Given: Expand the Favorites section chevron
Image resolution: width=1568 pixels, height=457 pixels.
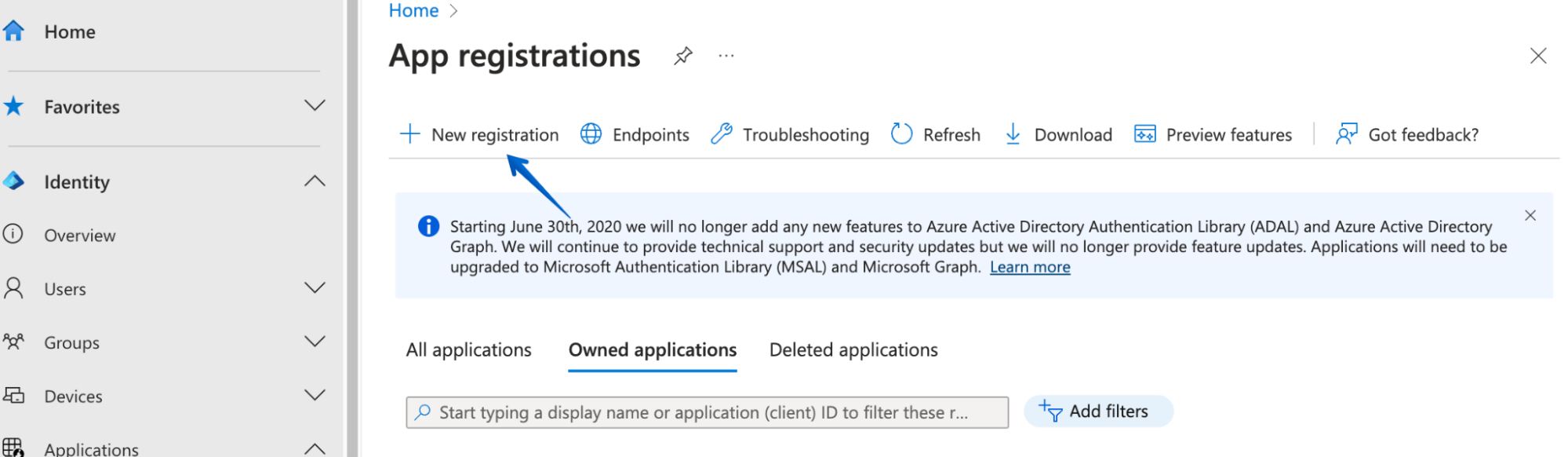Looking at the screenshot, I should pyautogui.click(x=315, y=106).
